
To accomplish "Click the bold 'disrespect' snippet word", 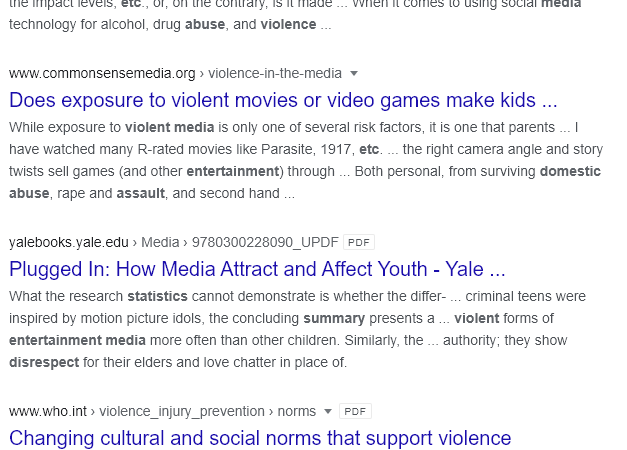I will pyautogui.click(x=44, y=362).
